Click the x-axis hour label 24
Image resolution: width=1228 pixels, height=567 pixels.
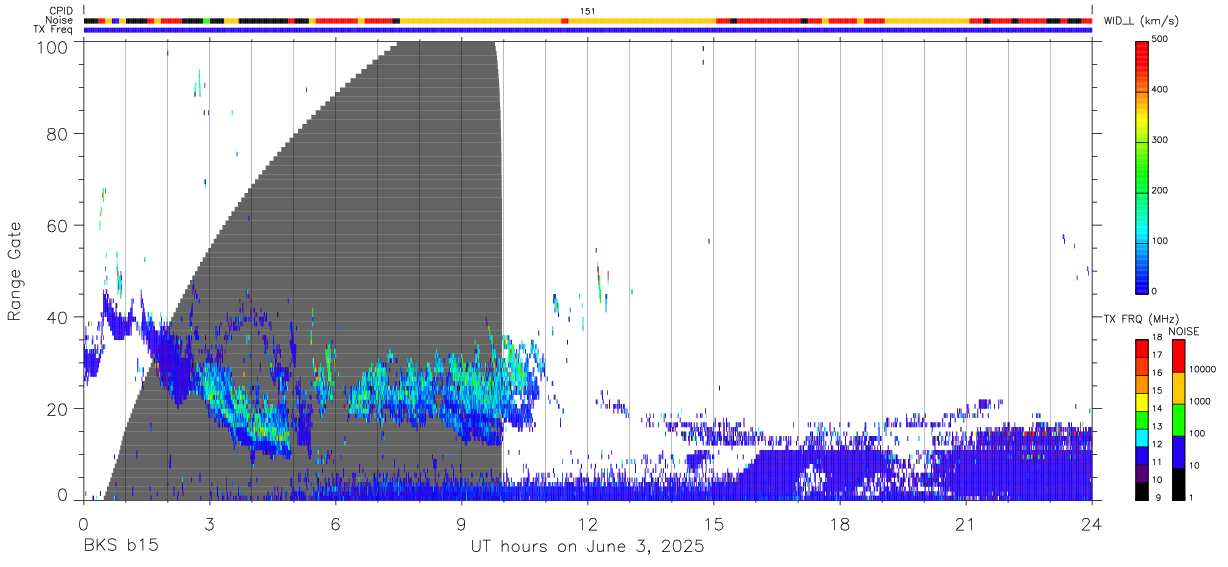pos(1091,524)
